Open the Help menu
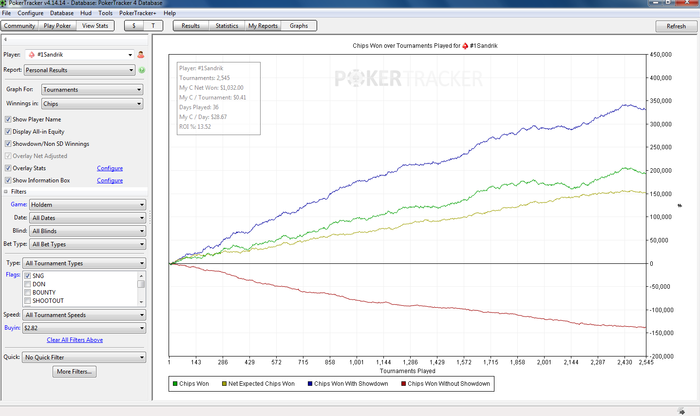The image size is (700, 416). (170, 13)
